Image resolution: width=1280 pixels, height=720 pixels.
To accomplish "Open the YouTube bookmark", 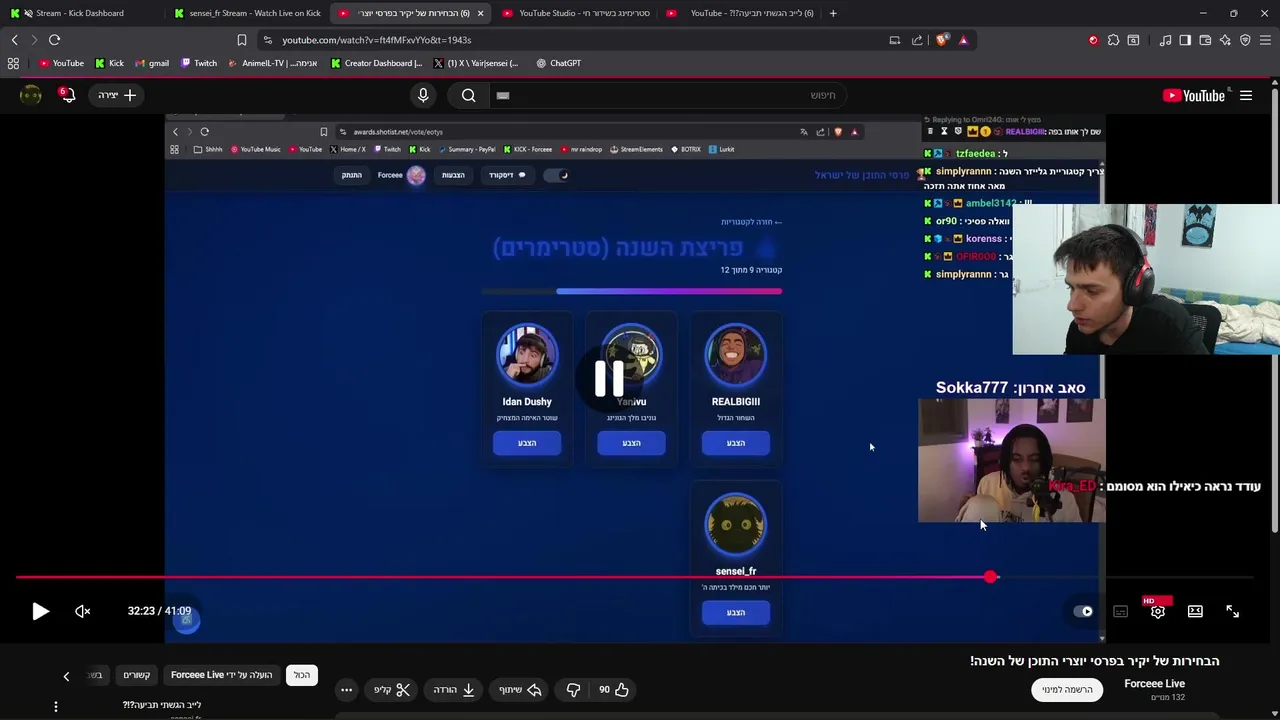I will 61,63.
